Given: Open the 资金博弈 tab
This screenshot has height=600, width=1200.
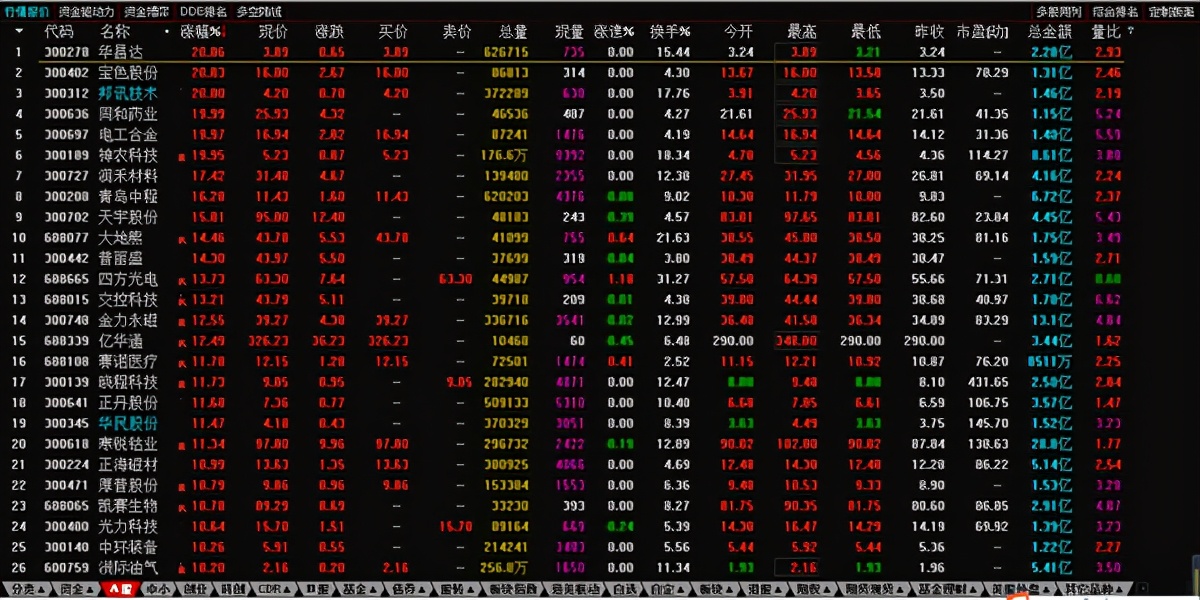Looking at the screenshot, I should click(146, 12).
